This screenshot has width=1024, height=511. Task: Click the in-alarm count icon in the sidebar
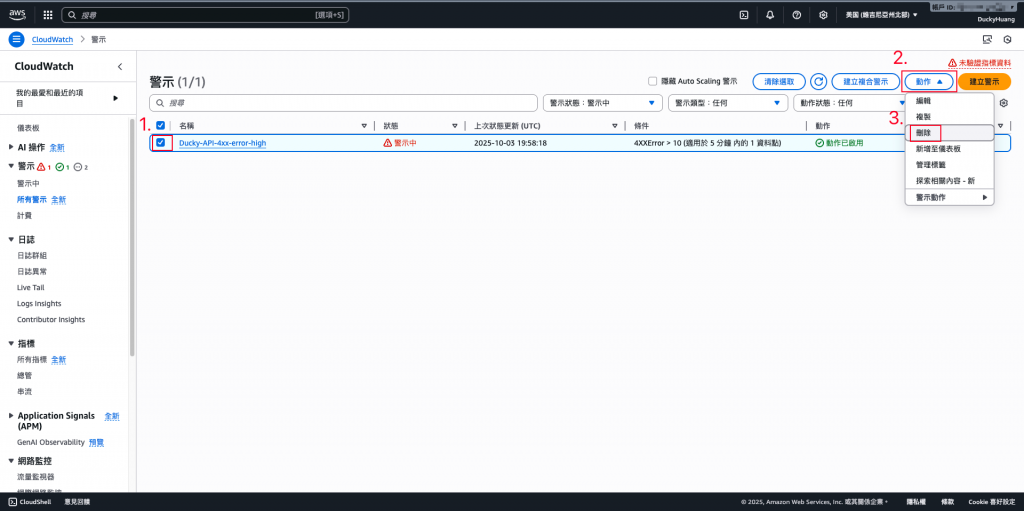point(41,167)
